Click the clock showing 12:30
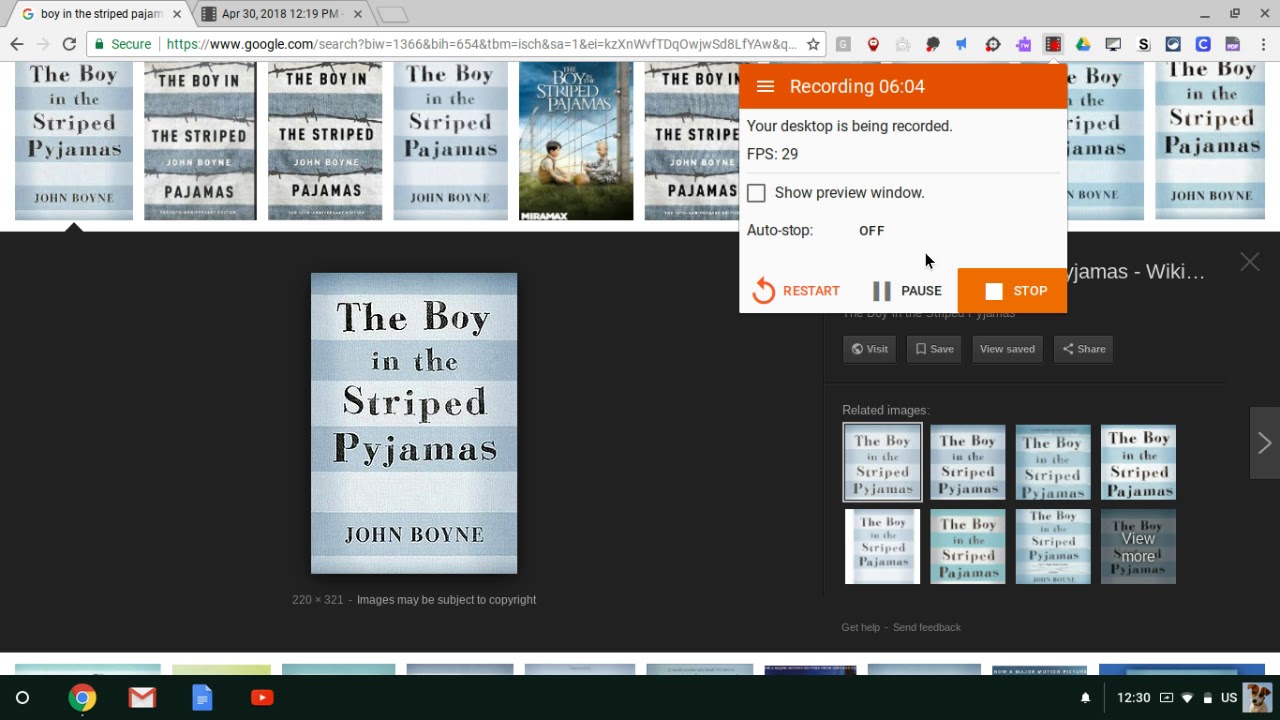1280x720 pixels. click(x=1133, y=698)
